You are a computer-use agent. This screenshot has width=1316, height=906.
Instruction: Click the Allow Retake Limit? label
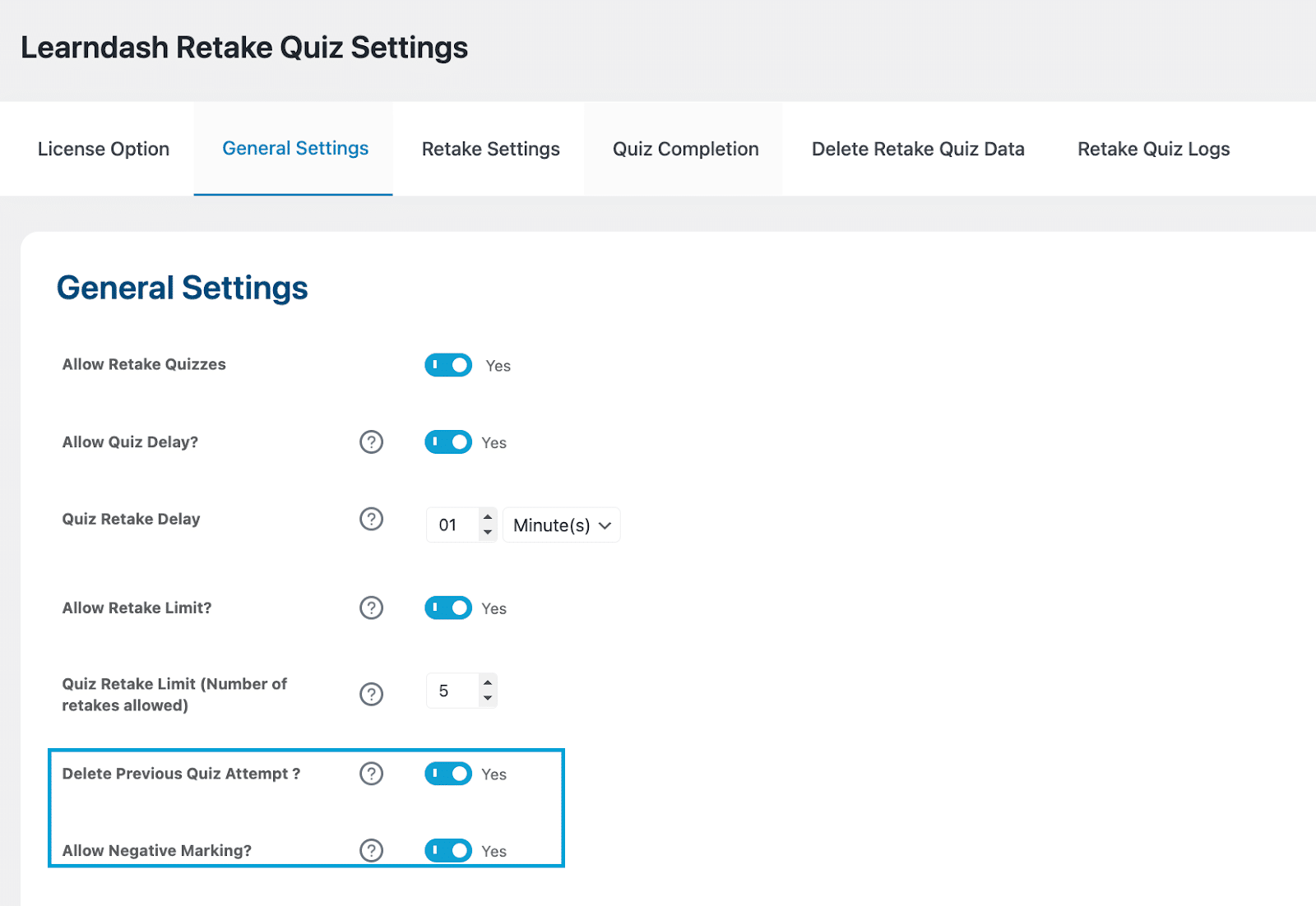pyautogui.click(x=137, y=608)
